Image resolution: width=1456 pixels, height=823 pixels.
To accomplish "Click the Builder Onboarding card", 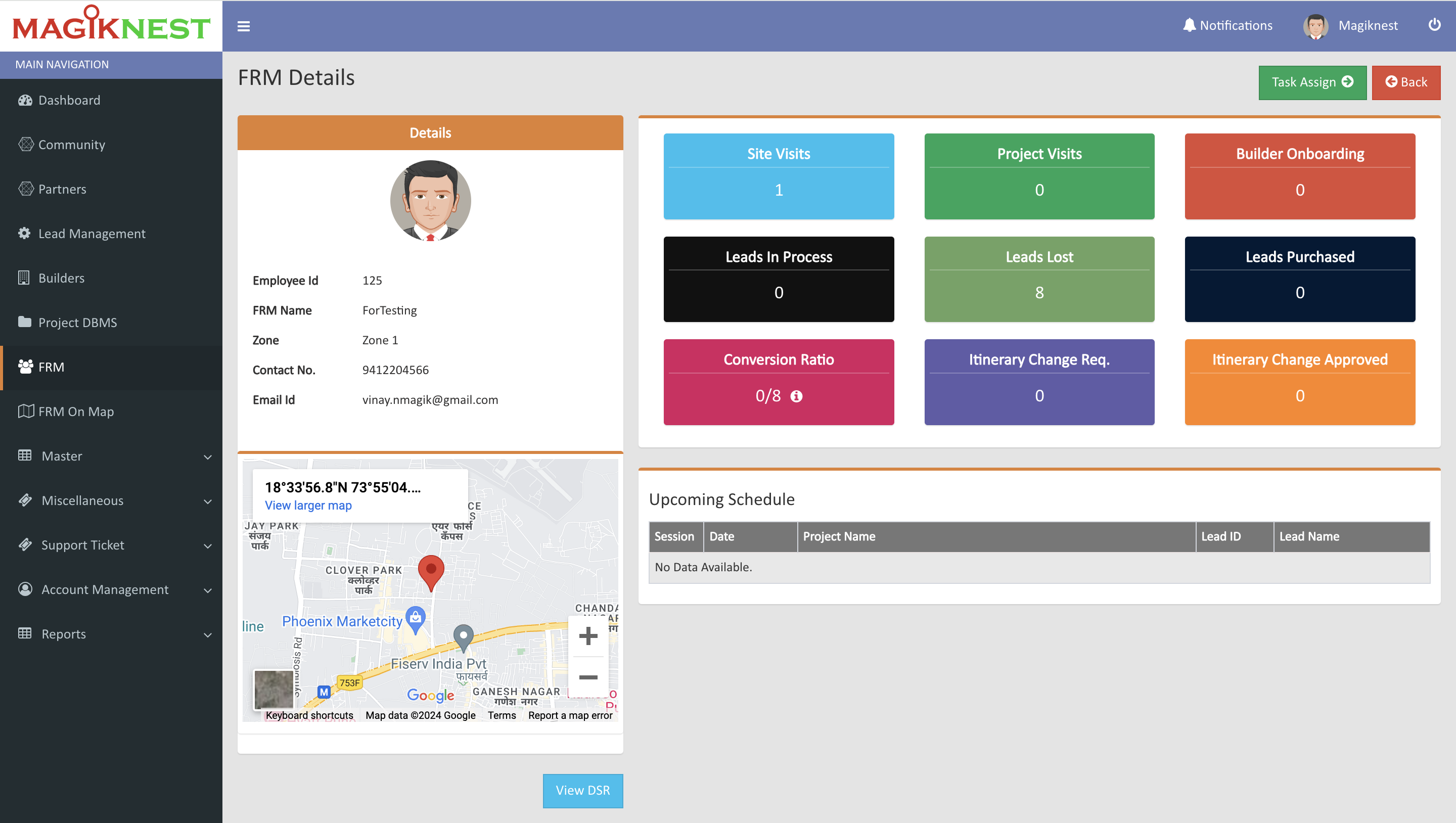I will pyautogui.click(x=1299, y=176).
